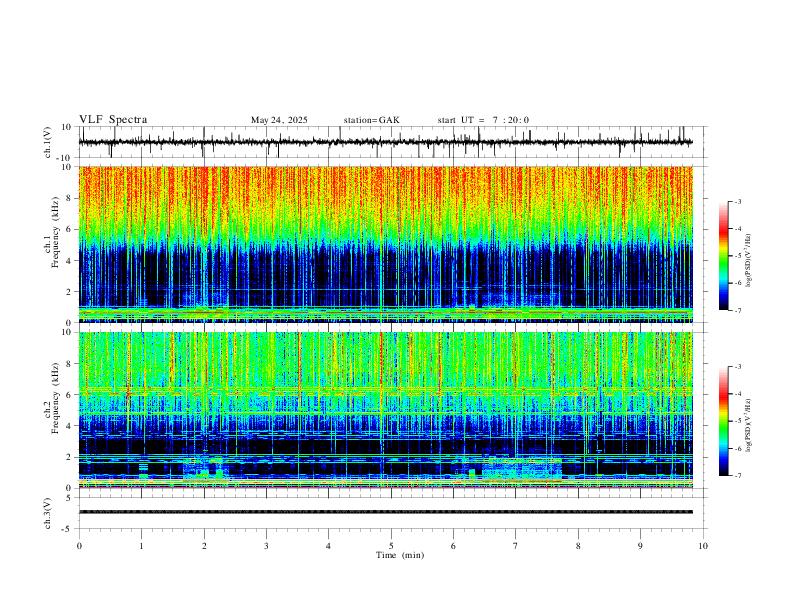Select ch.2 "Frequency (kHz)" axis label
The width and height of the screenshot is (792, 612).
(56, 398)
